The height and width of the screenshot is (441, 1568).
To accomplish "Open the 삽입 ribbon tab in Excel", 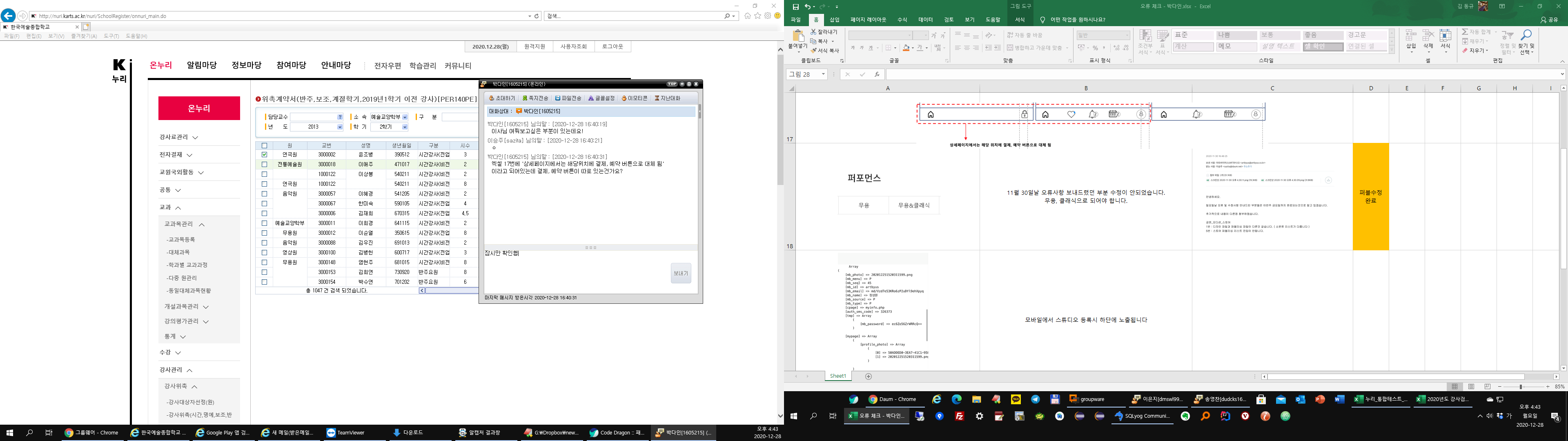I will point(835,20).
